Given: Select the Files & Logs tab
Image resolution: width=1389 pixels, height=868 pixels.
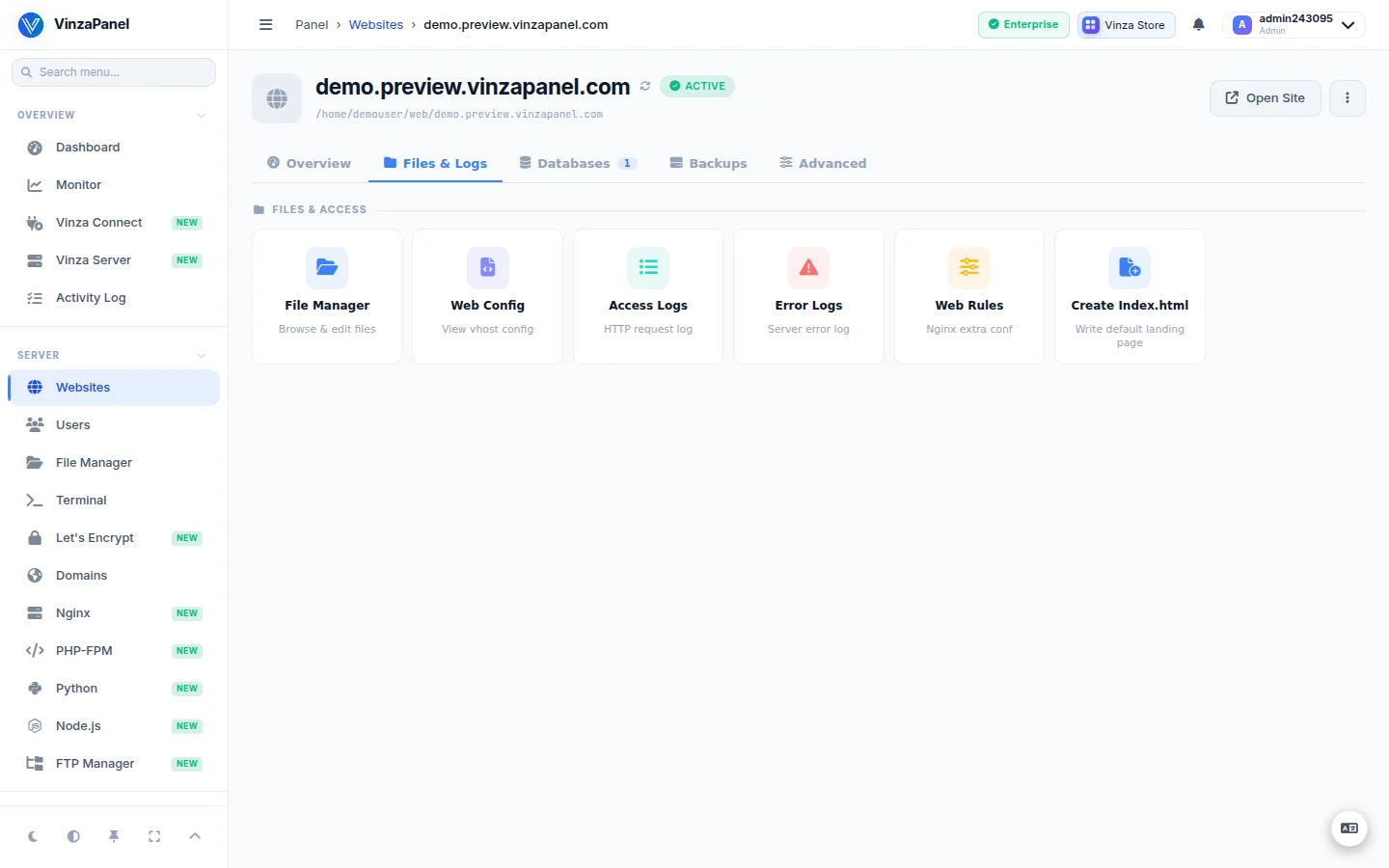Looking at the screenshot, I should [435, 163].
